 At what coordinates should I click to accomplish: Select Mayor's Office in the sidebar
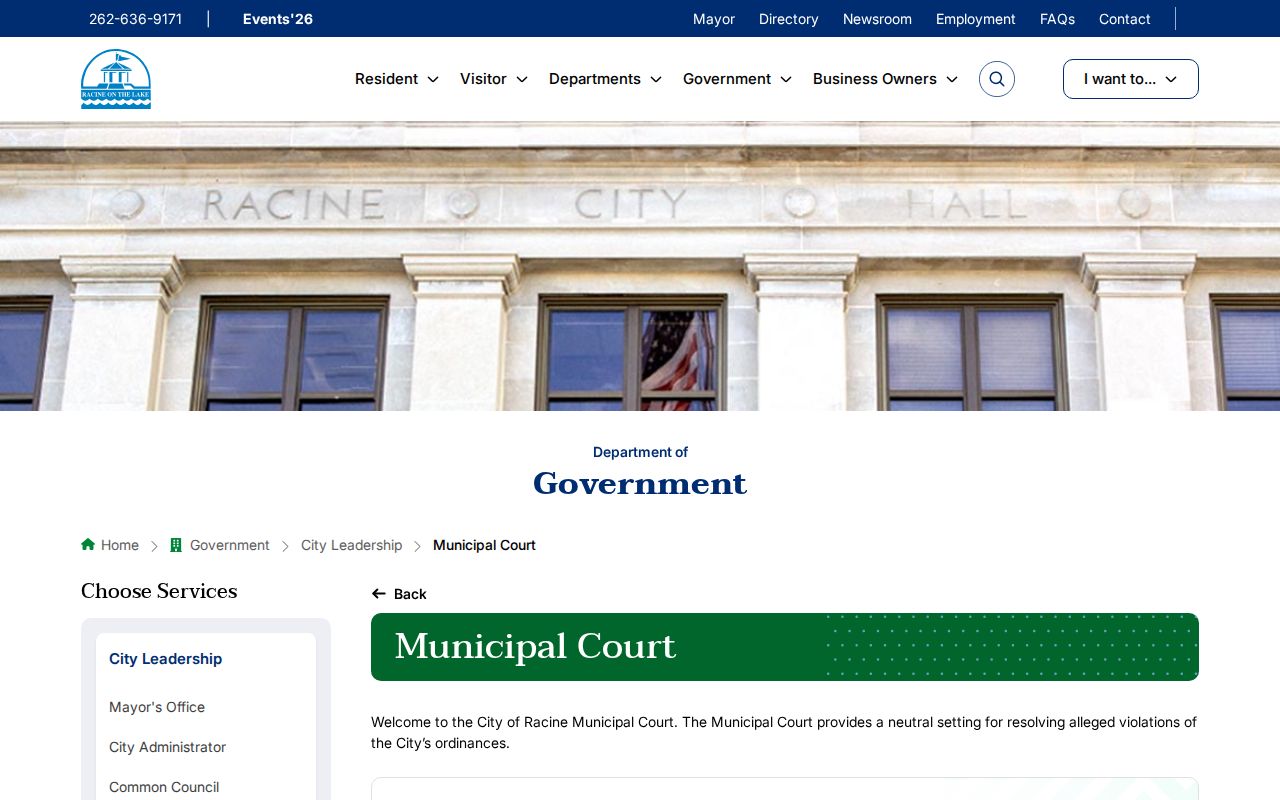(157, 707)
